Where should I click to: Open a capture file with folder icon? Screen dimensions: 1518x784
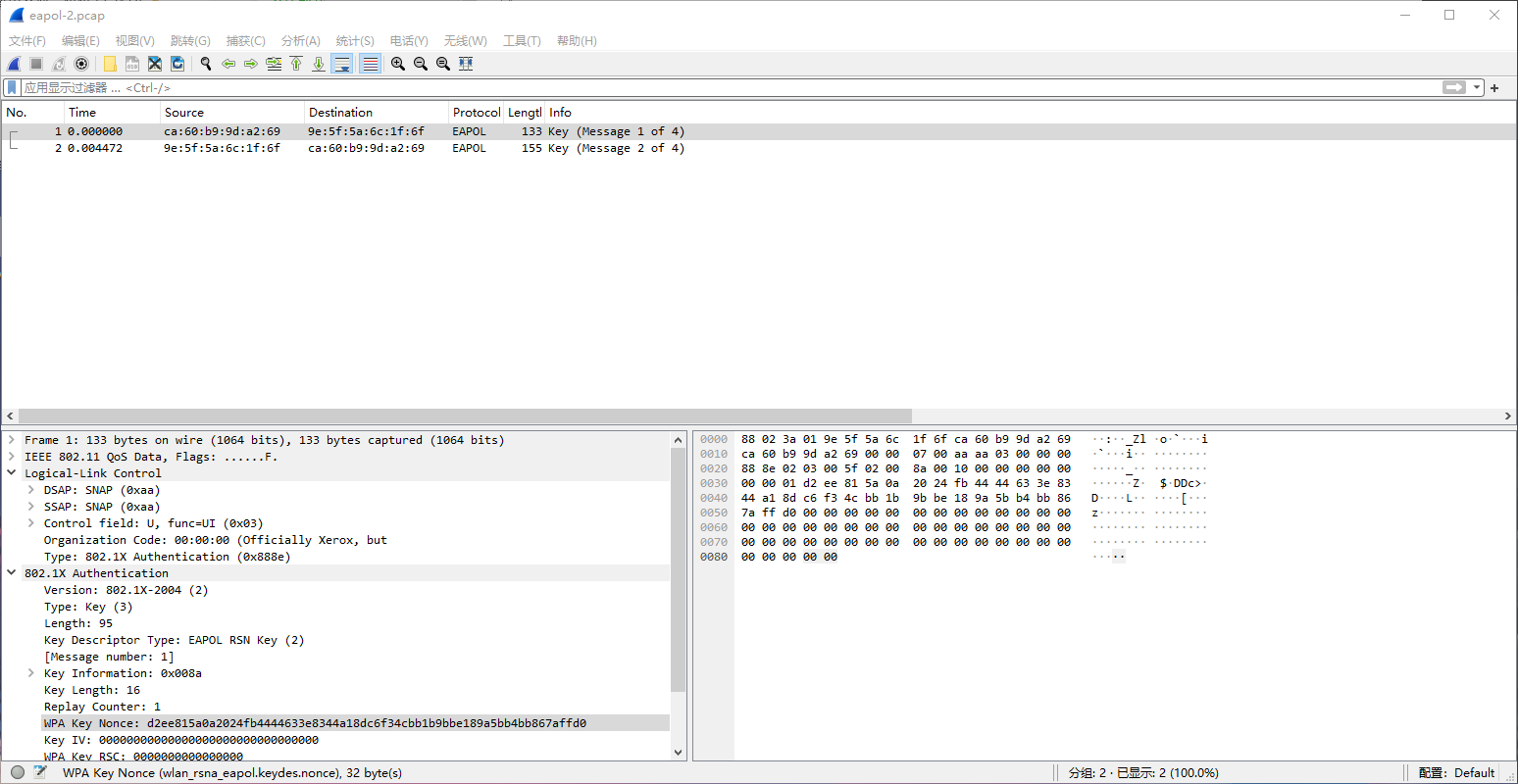pos(110,64)
